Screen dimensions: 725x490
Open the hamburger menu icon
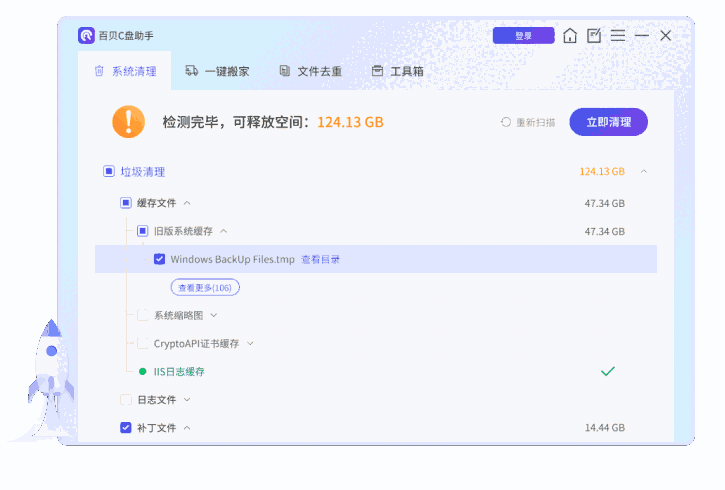[618, 35]
